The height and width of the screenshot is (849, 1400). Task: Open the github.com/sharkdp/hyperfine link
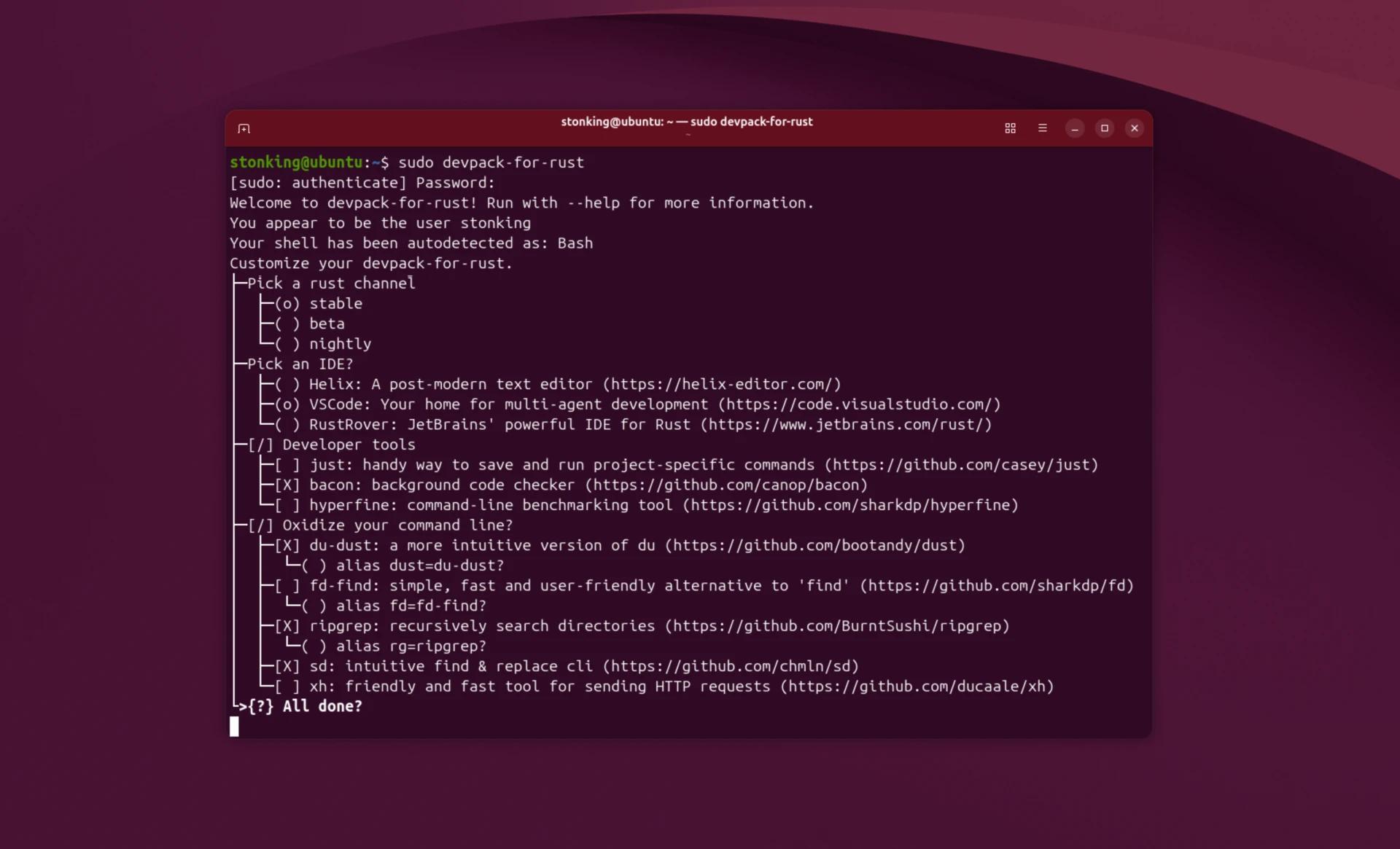(850, 505)
